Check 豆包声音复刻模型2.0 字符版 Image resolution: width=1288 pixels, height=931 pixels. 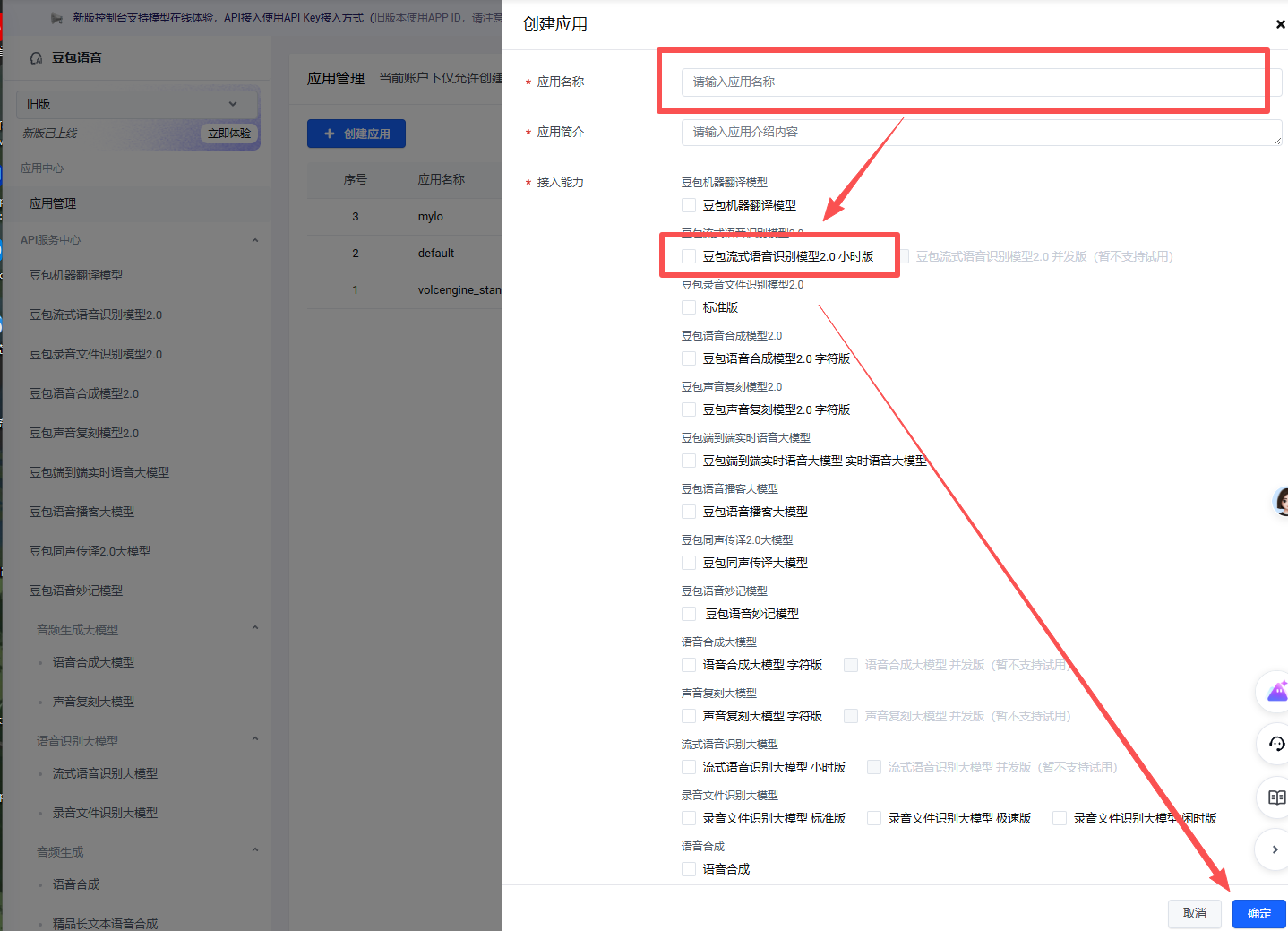[x=689, y=409]
